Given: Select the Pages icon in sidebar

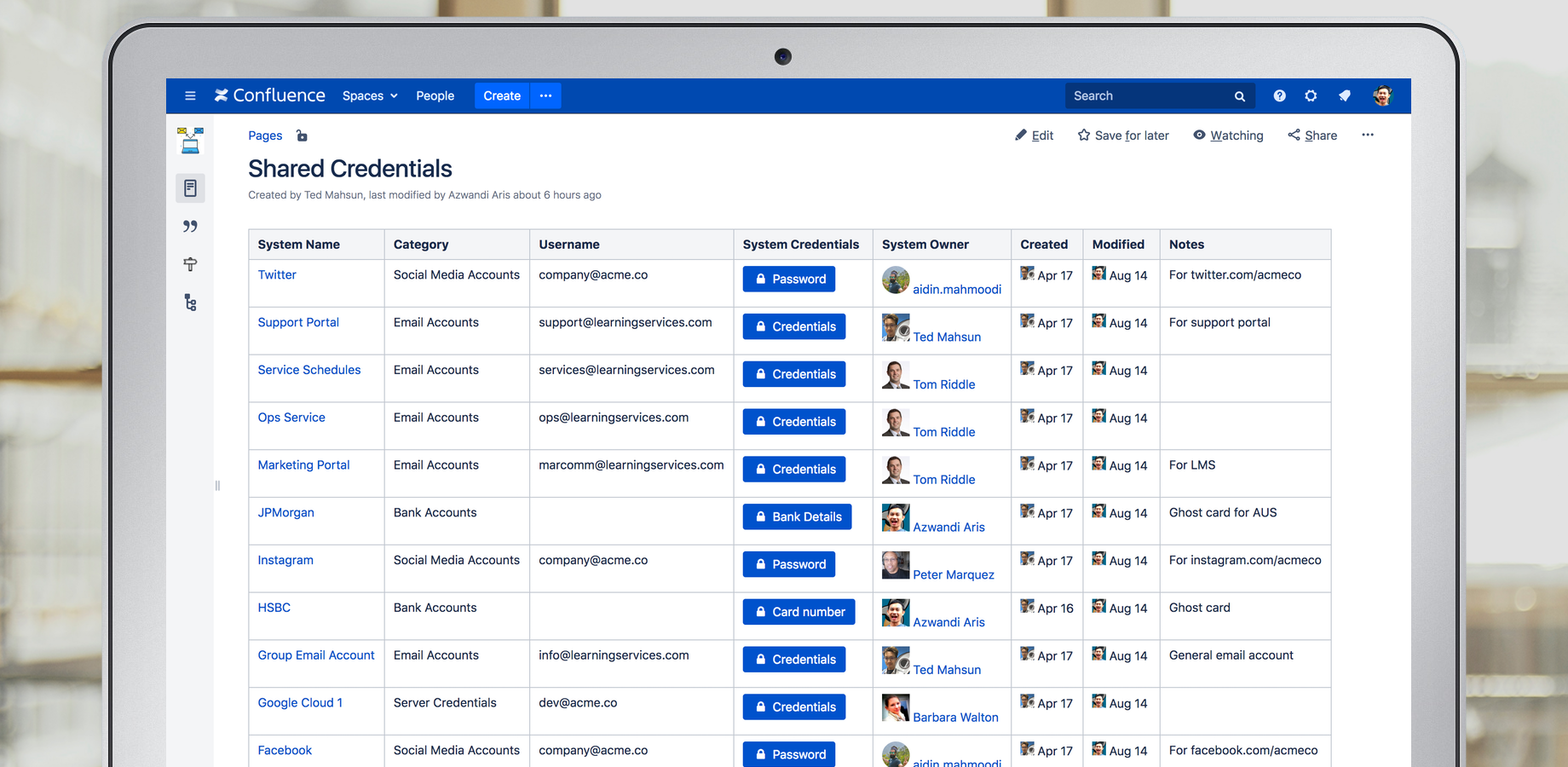Looking at the screenshot, I should (190, 188).
